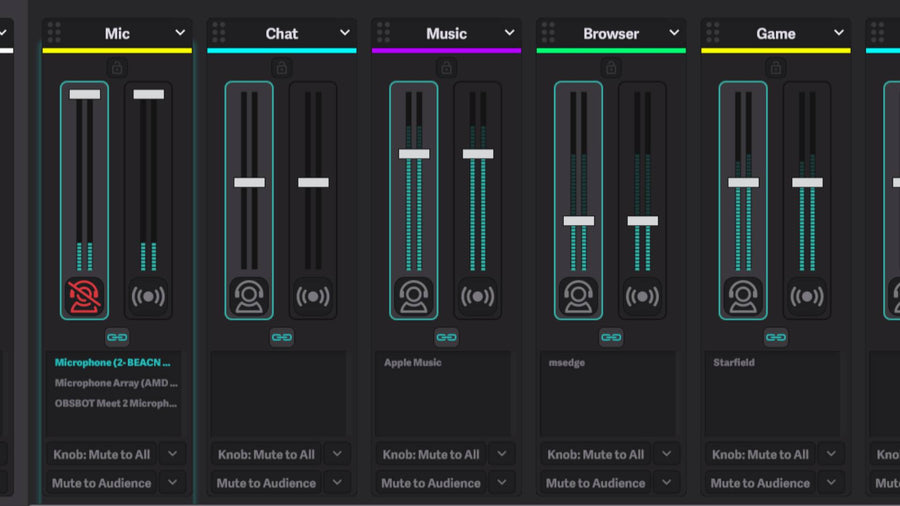Image resolution: width=900 pixels, height=506 pixels.
Task: Click the Chat headphone volume fader
Action: tap(249, 182)
